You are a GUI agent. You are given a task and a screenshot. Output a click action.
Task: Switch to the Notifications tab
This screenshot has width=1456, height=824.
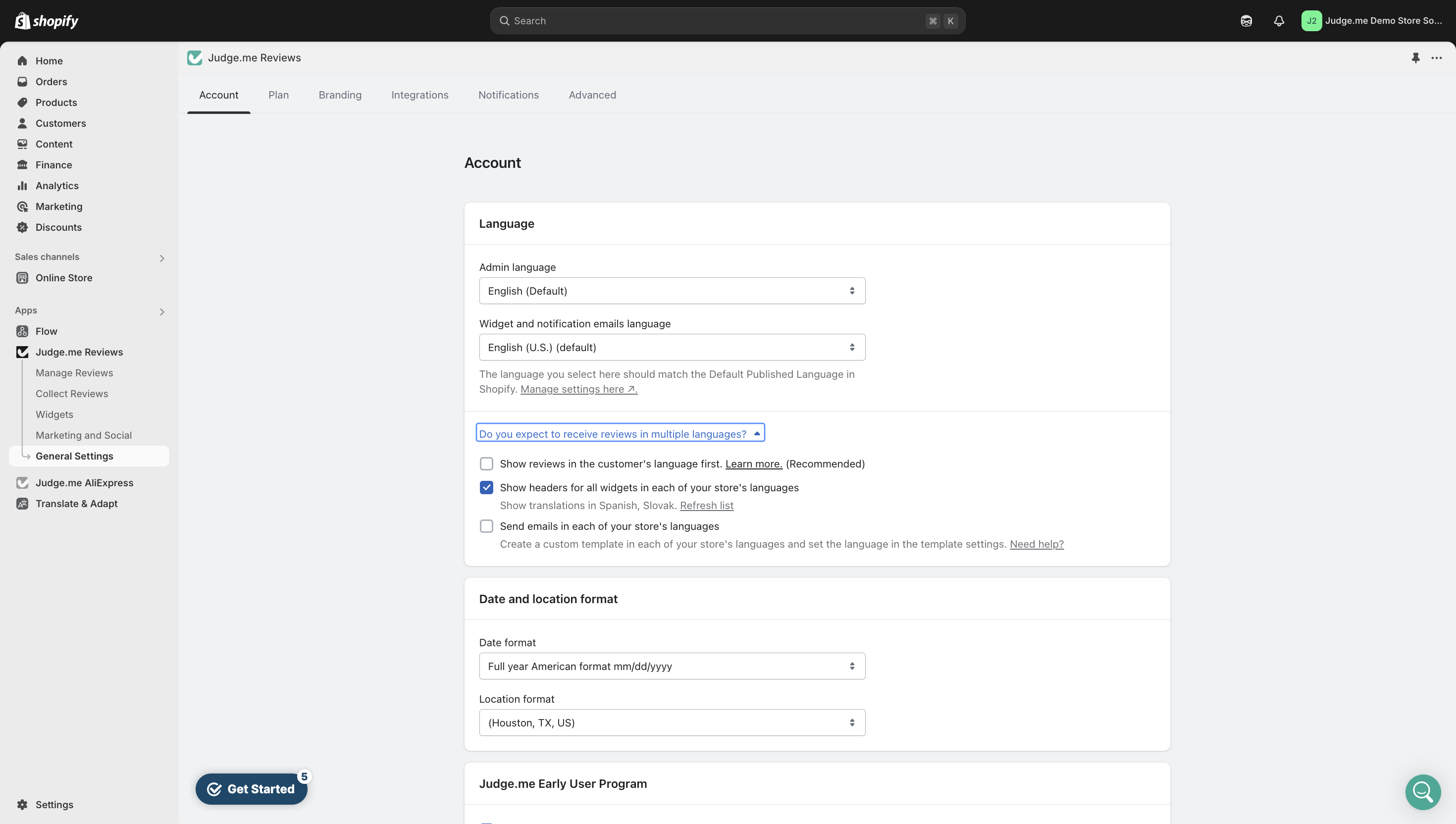click(508, 95)
